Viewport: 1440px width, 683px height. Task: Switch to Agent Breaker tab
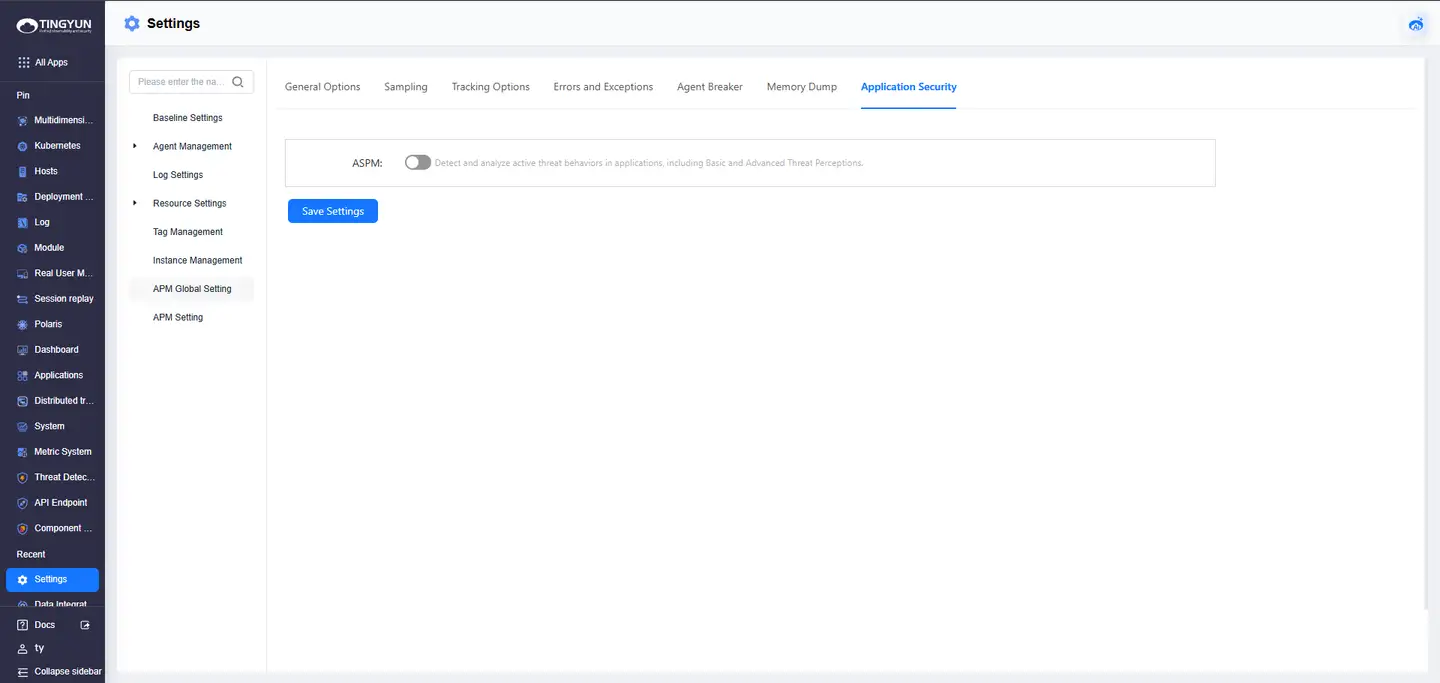click(709, 87)
